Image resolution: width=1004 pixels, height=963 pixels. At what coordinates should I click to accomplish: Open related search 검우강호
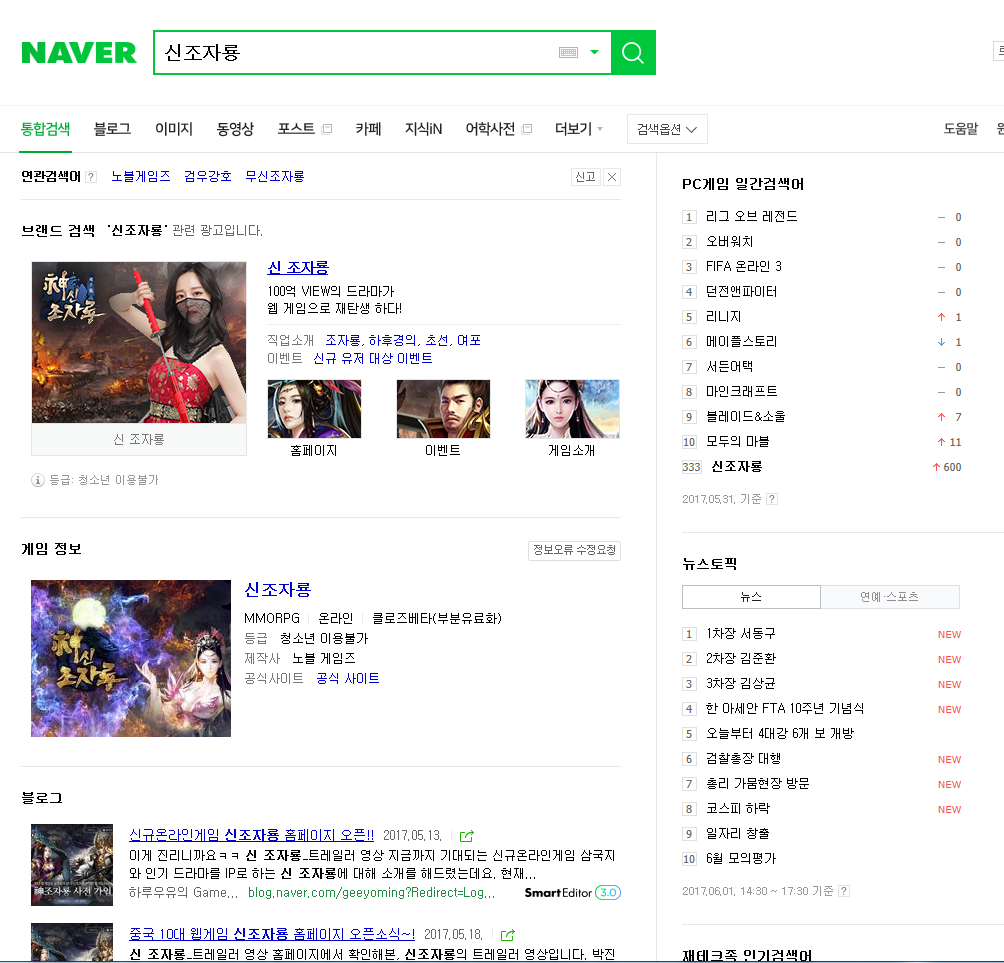(x=207, y=176)
